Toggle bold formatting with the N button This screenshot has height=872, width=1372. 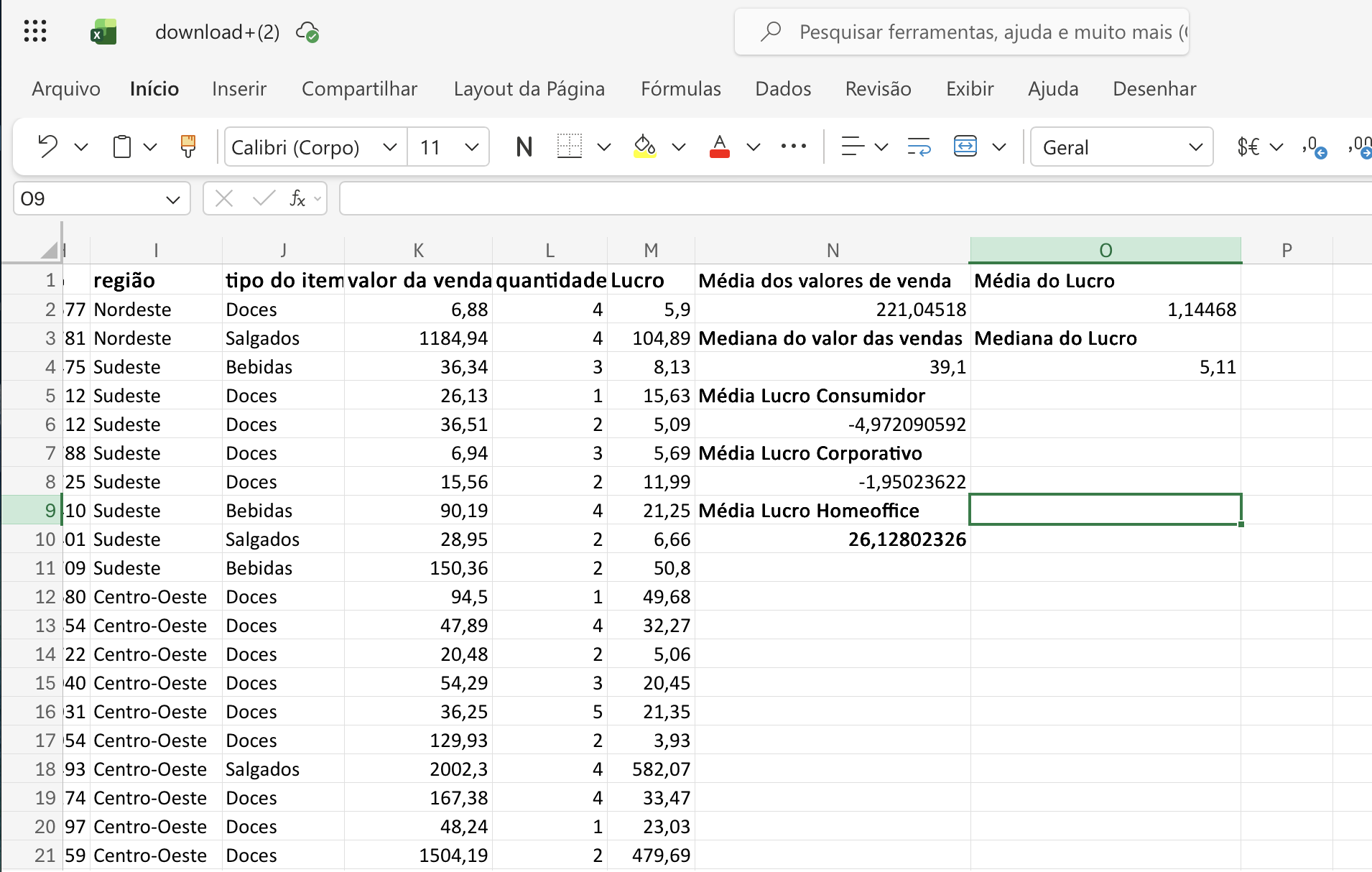pyautogui.click(x=524, y=147)
